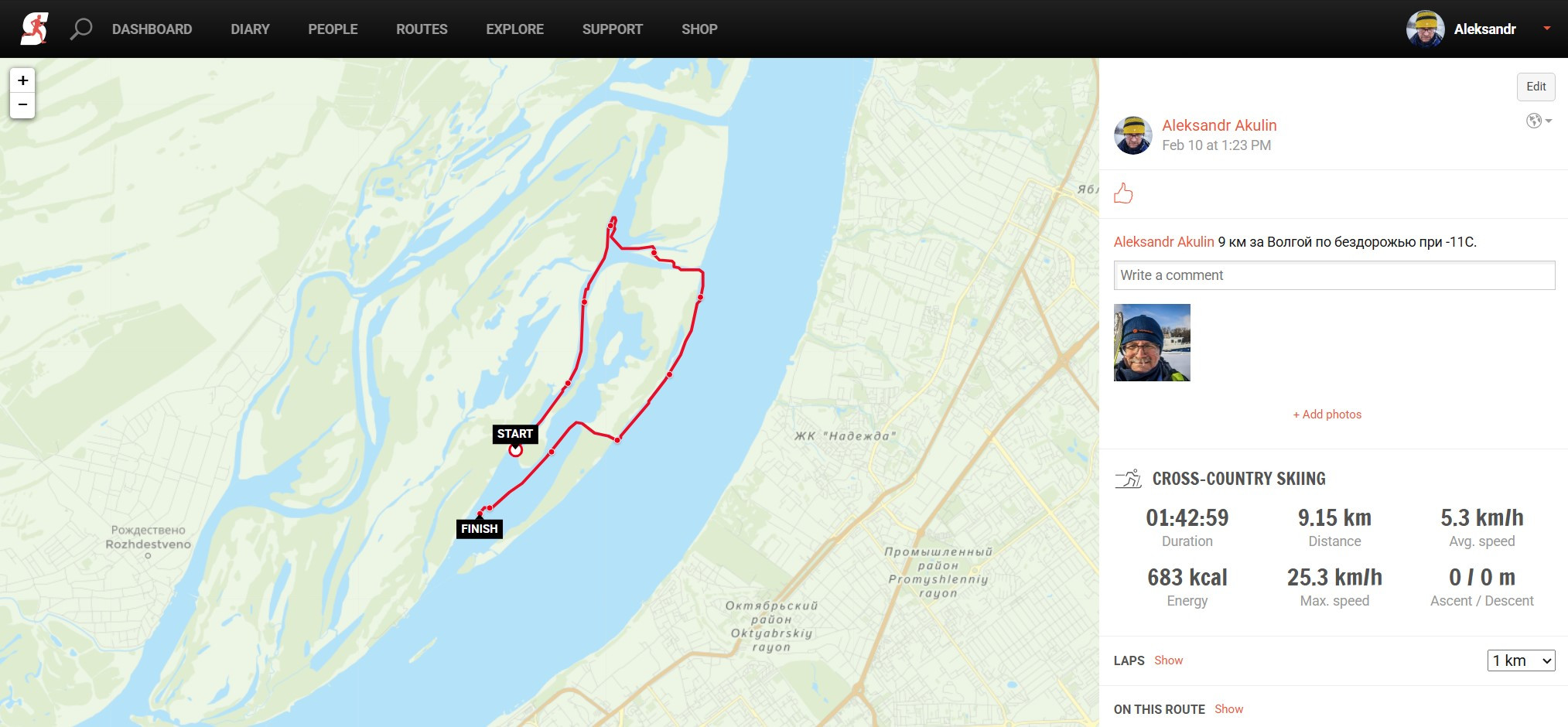The image size is (1568, 727).
Task: Open the ROUTES menu item
Action: tap(422, 29)
